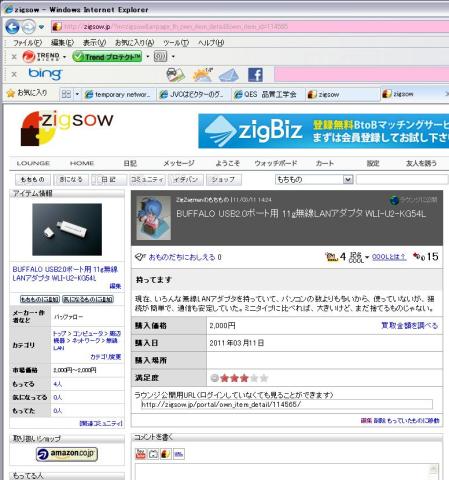The height and width of the screenshot is (480, 449).
Task: Click the 気になるものに追加 button
Action: tap(88, 299)
